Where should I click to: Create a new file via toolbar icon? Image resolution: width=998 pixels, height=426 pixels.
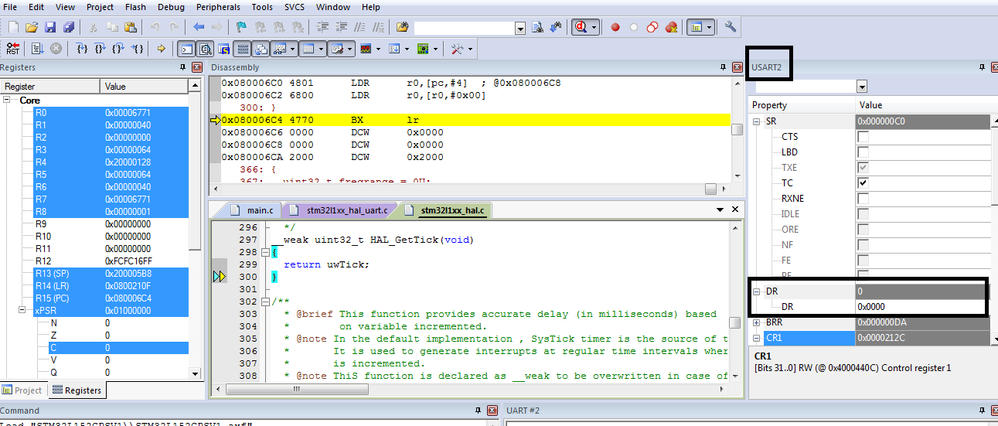[13, 27]
